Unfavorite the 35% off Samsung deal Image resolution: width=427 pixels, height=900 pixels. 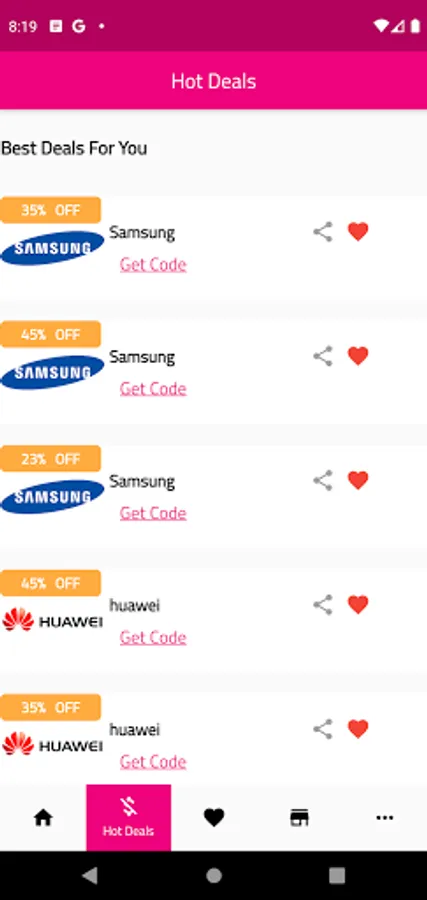pos(358,232)
